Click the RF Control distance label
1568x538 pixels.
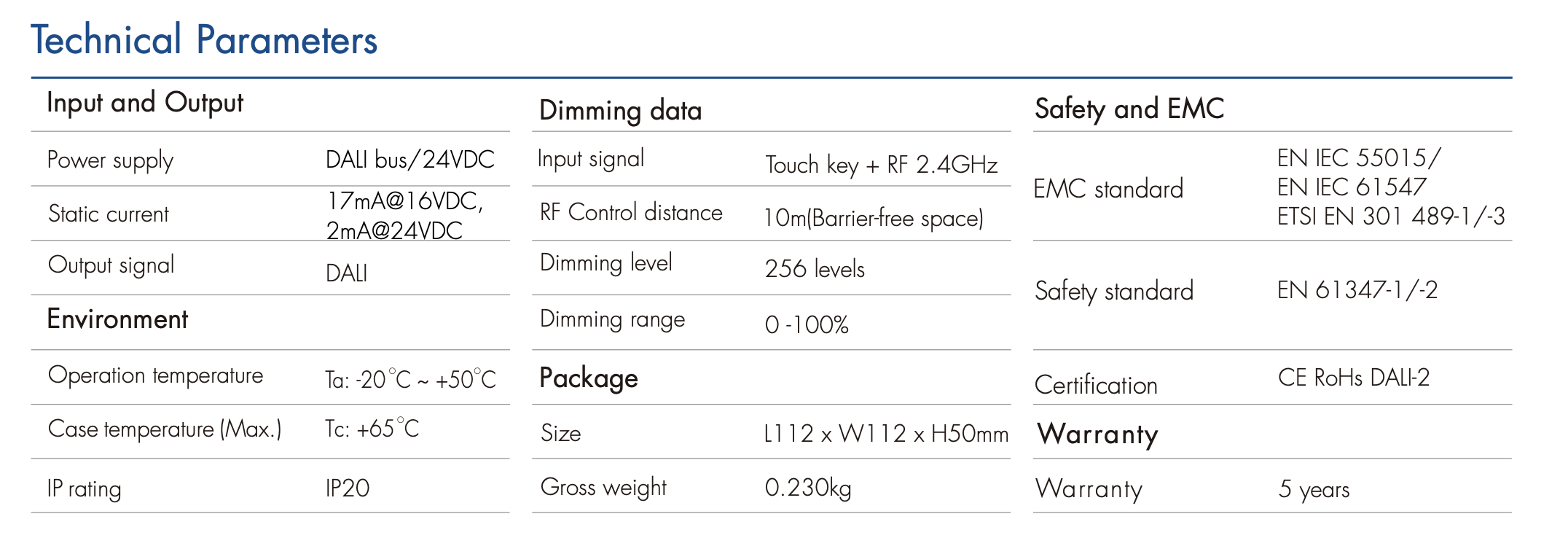631,213
